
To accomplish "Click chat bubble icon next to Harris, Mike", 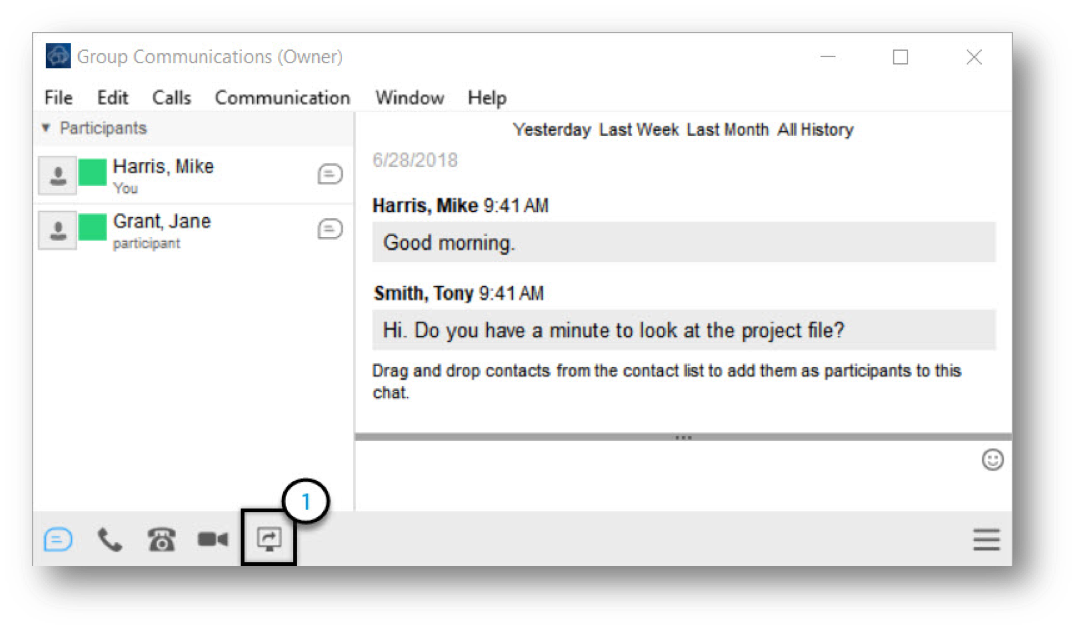I will (330, 174).
